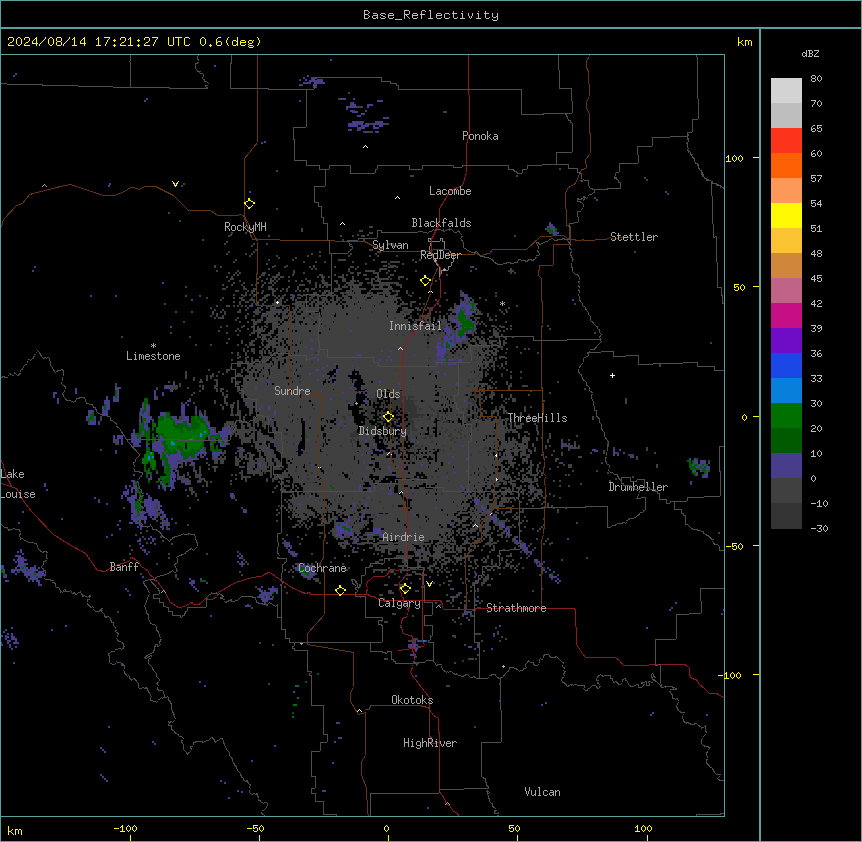This screenshot has width=862, height=842.
Task: Click the 50 tick on the bottom axis
Action: pyautogui.click(x=514, y=828)
